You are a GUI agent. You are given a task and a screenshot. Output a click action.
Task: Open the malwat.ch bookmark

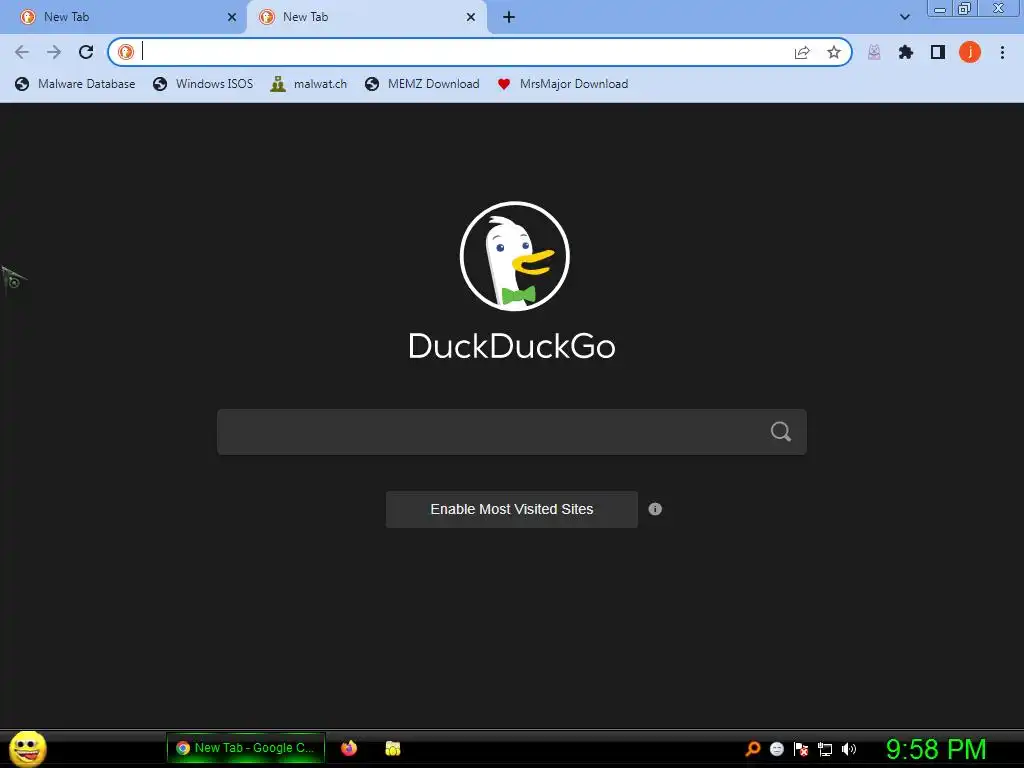coord(309,84)
